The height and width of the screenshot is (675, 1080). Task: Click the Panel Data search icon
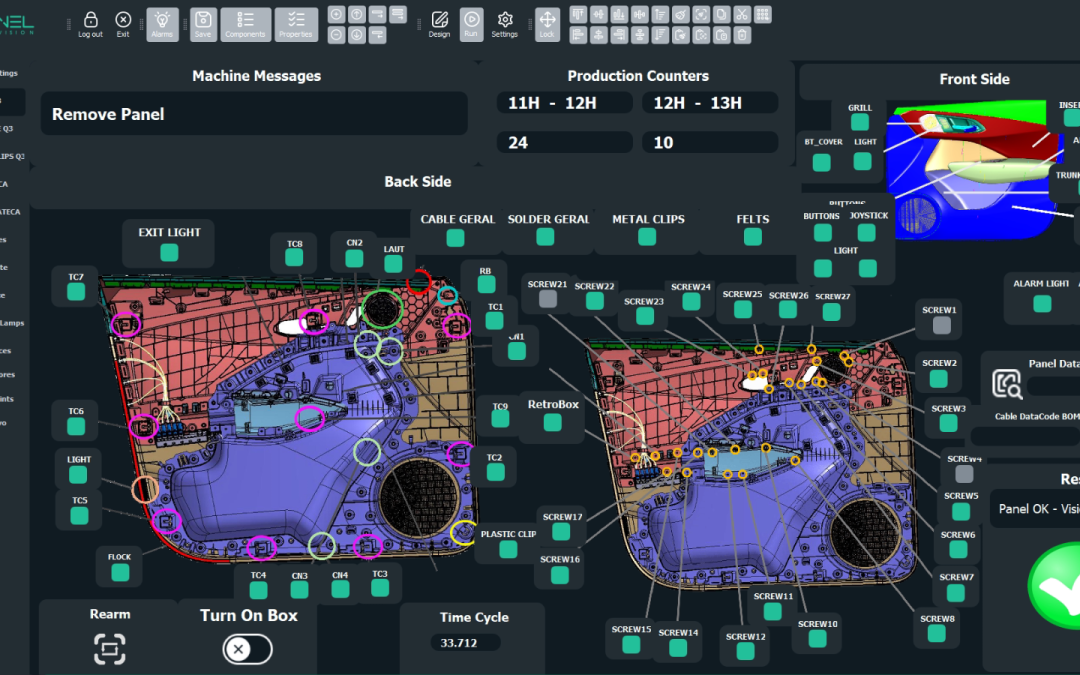(x=1006, y=384)
